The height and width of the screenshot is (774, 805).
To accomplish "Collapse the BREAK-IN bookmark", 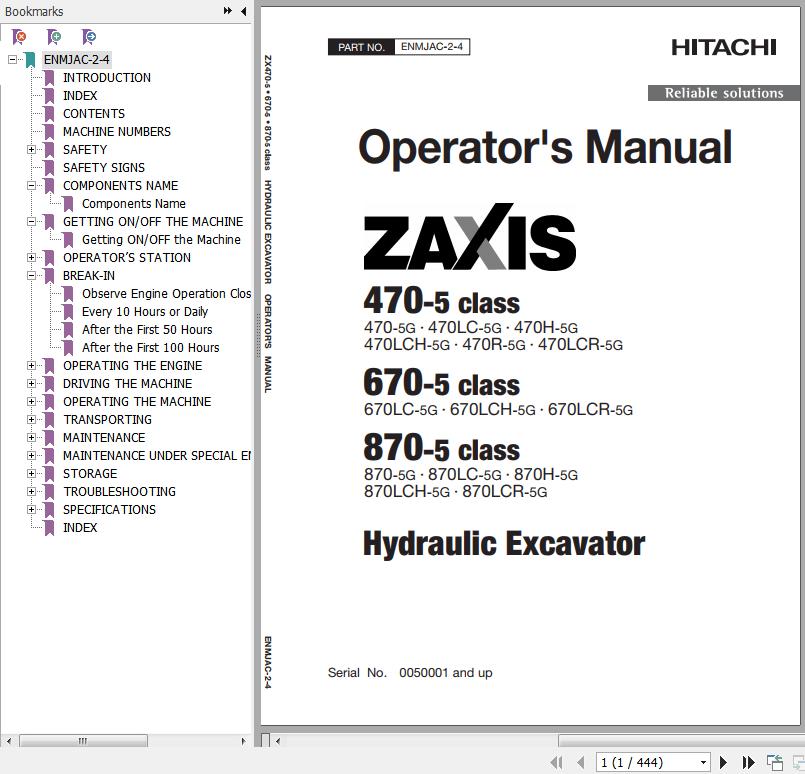I will point(31,276).
